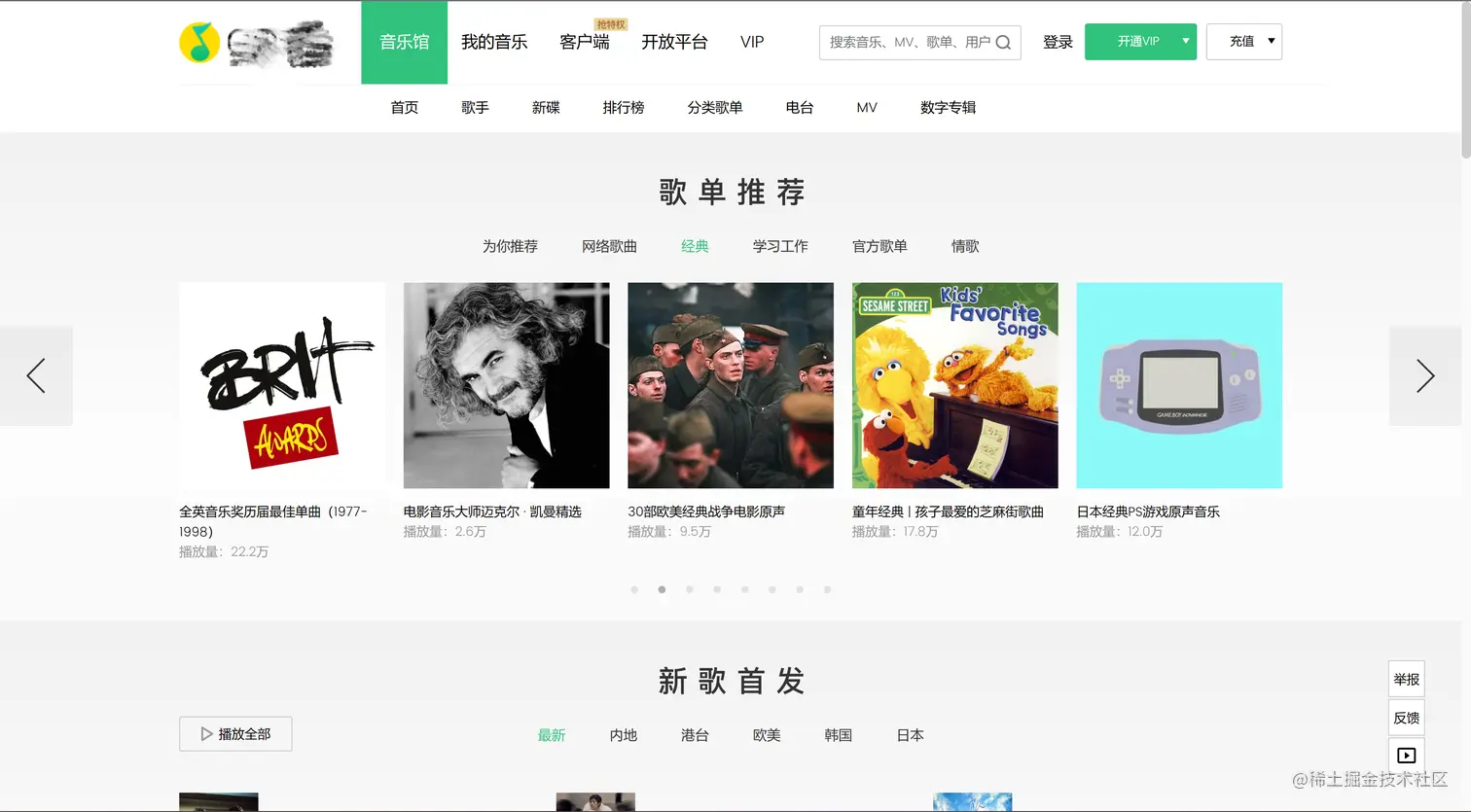Click title 30部欧美经典战争电影原声

tap(706, 512)
